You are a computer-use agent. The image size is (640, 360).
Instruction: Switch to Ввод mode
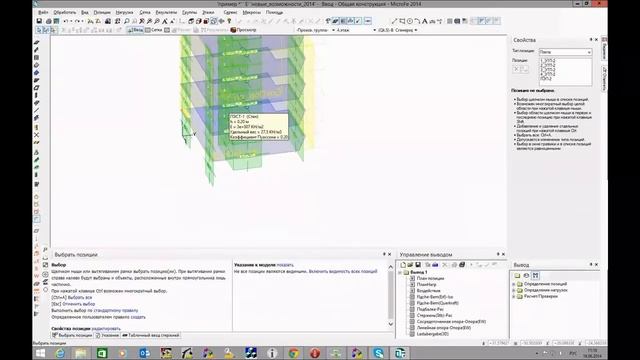tap(135, 30)
